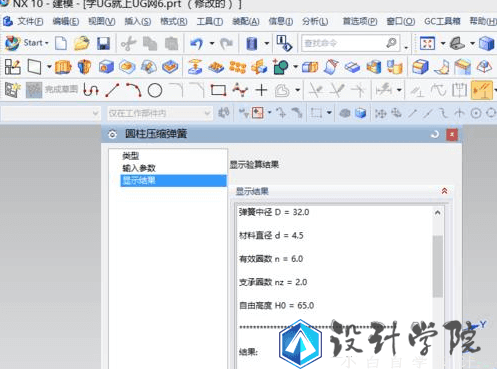Image resolution: width=498 pixels, height=369 pixels.
Task: Click the Datum Plane icon
Action: coord(35,67)
